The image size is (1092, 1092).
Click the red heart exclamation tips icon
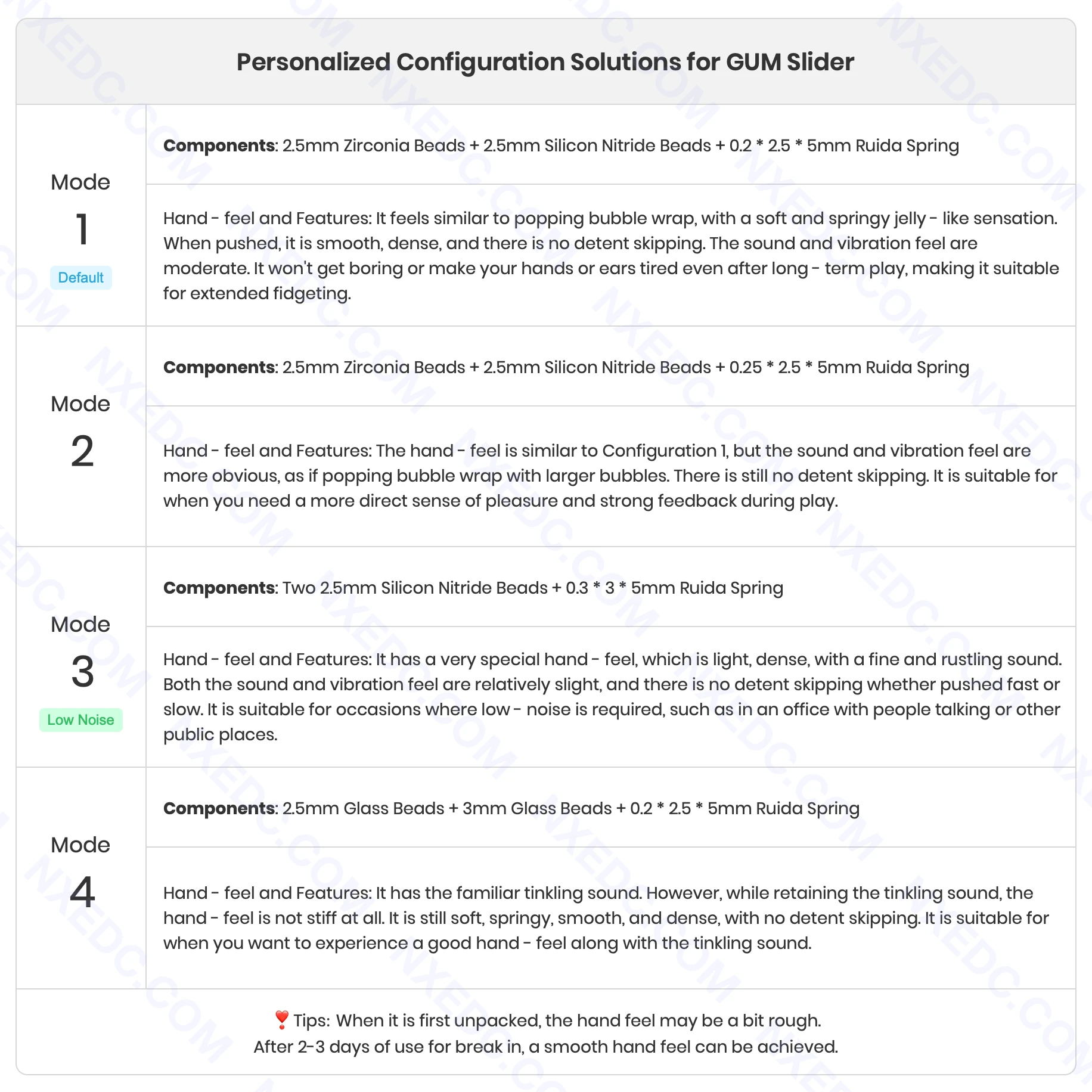282,1020
